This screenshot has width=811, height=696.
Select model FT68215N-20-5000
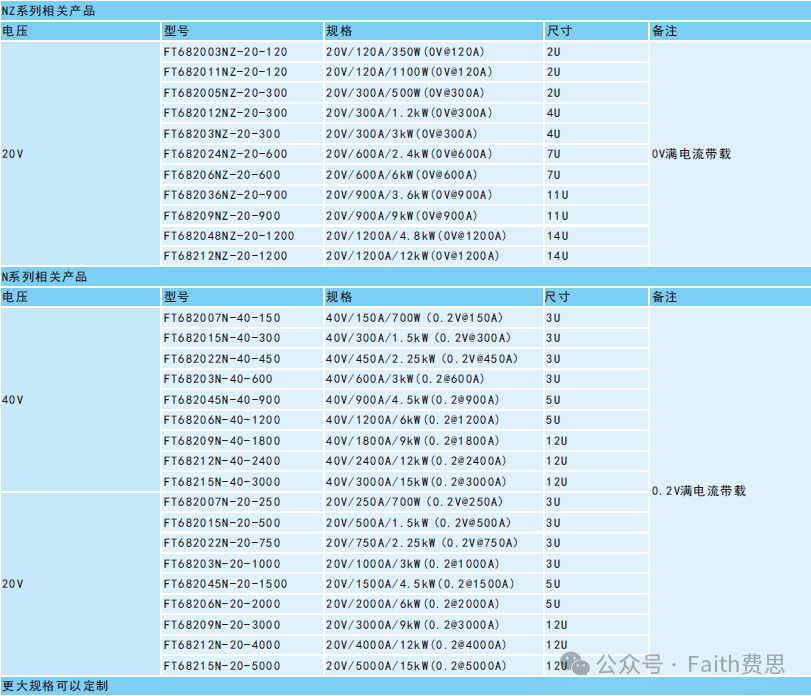(222, 665)
